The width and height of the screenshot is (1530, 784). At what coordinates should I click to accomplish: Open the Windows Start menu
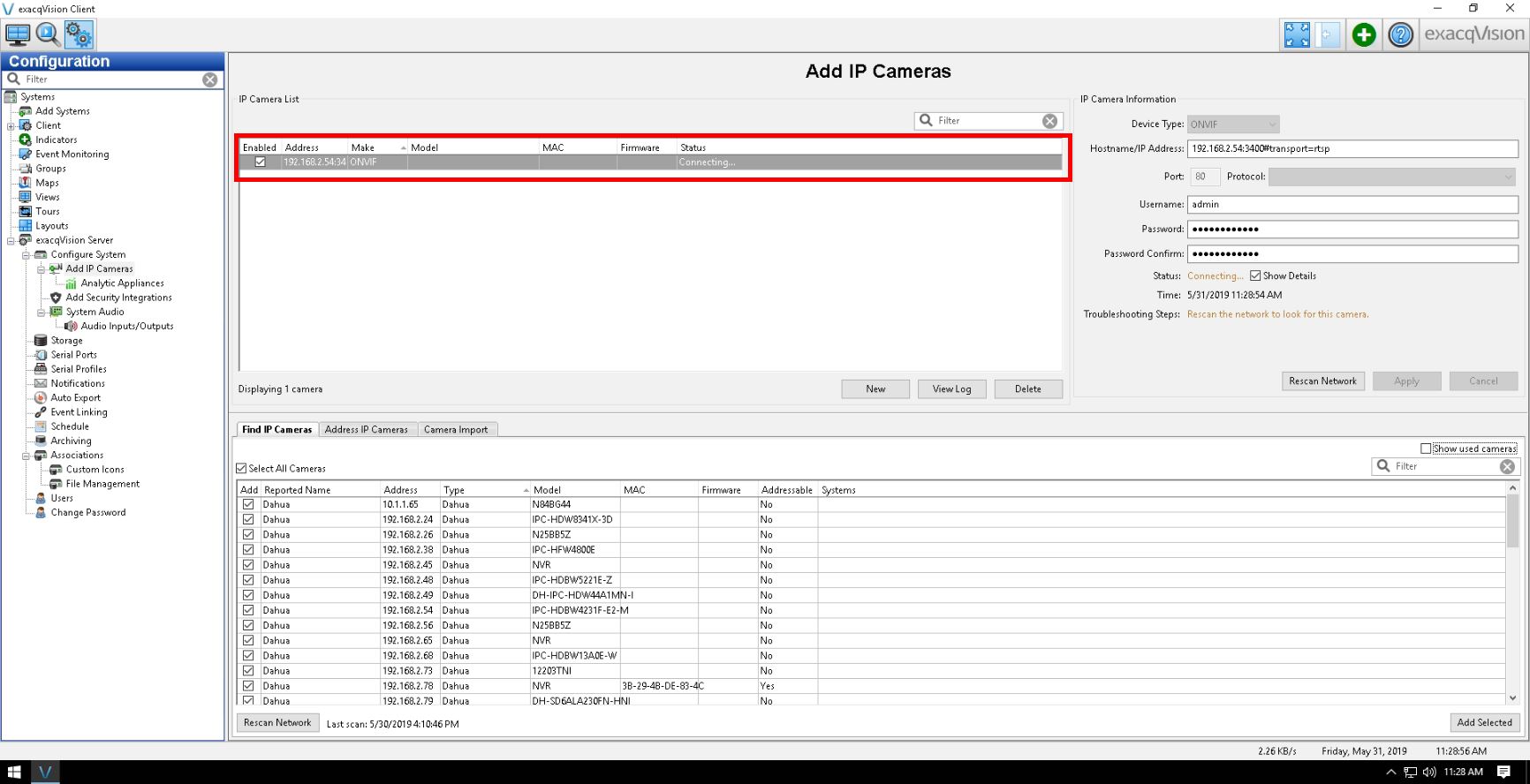click(14, 772)
